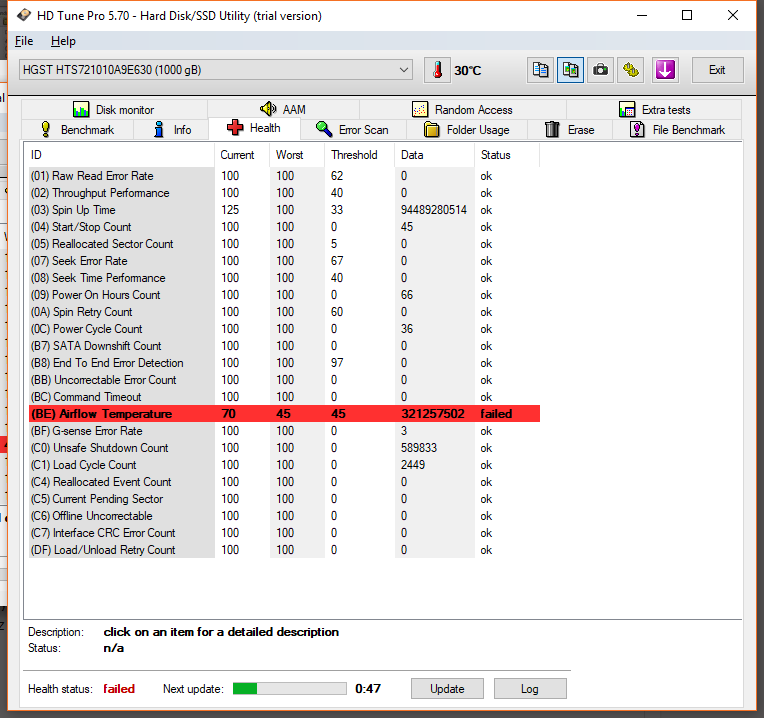Click the Erase trash can icon

[x=552, y=130]
